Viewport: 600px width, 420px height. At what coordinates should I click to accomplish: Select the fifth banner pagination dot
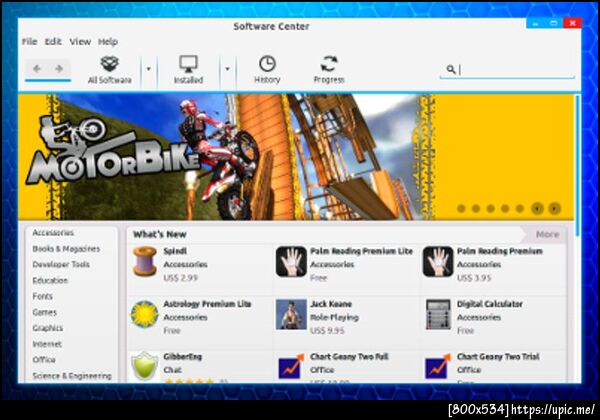tap(520, 208)
